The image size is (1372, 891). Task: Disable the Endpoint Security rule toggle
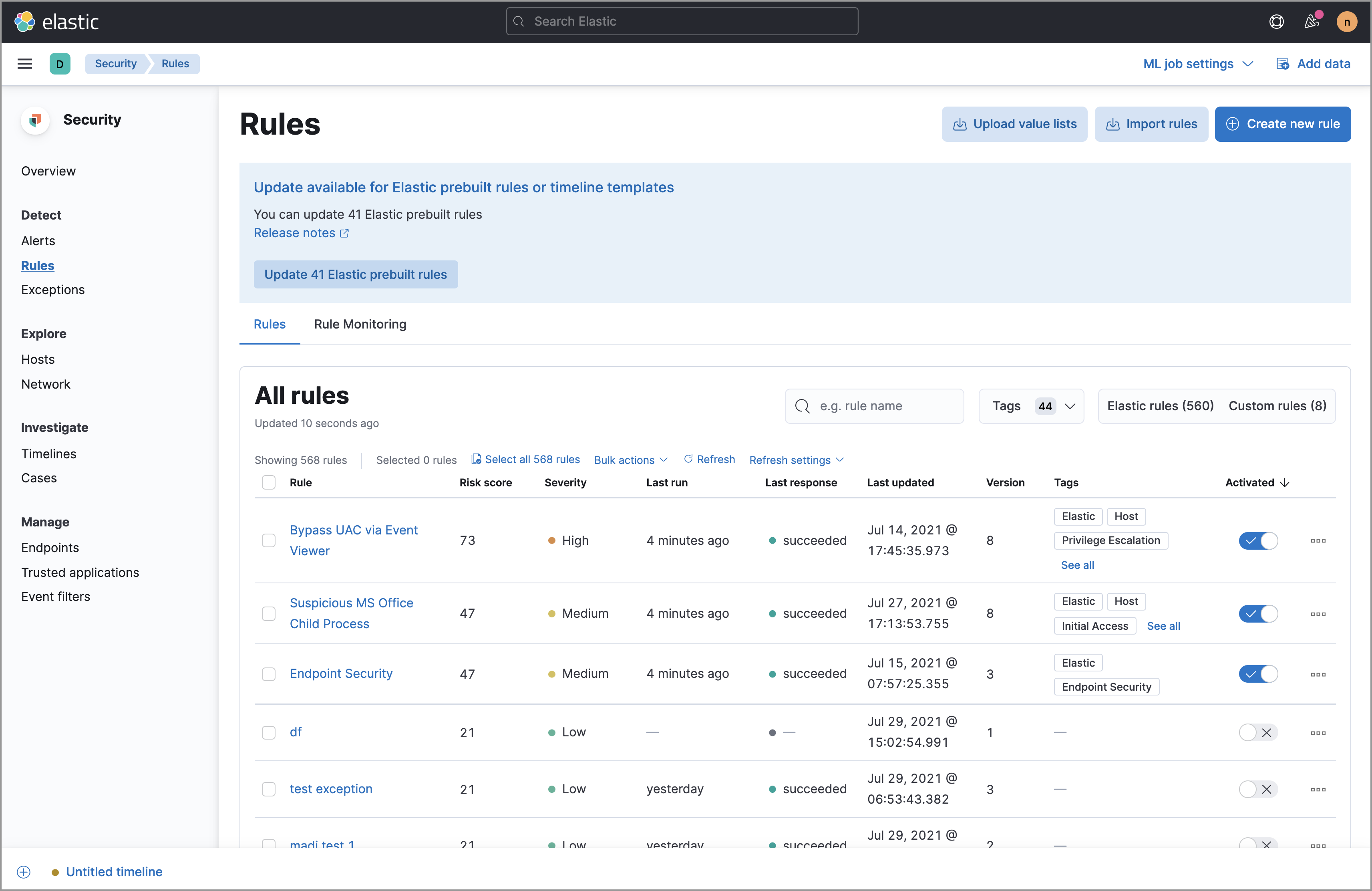(1258, 673)
